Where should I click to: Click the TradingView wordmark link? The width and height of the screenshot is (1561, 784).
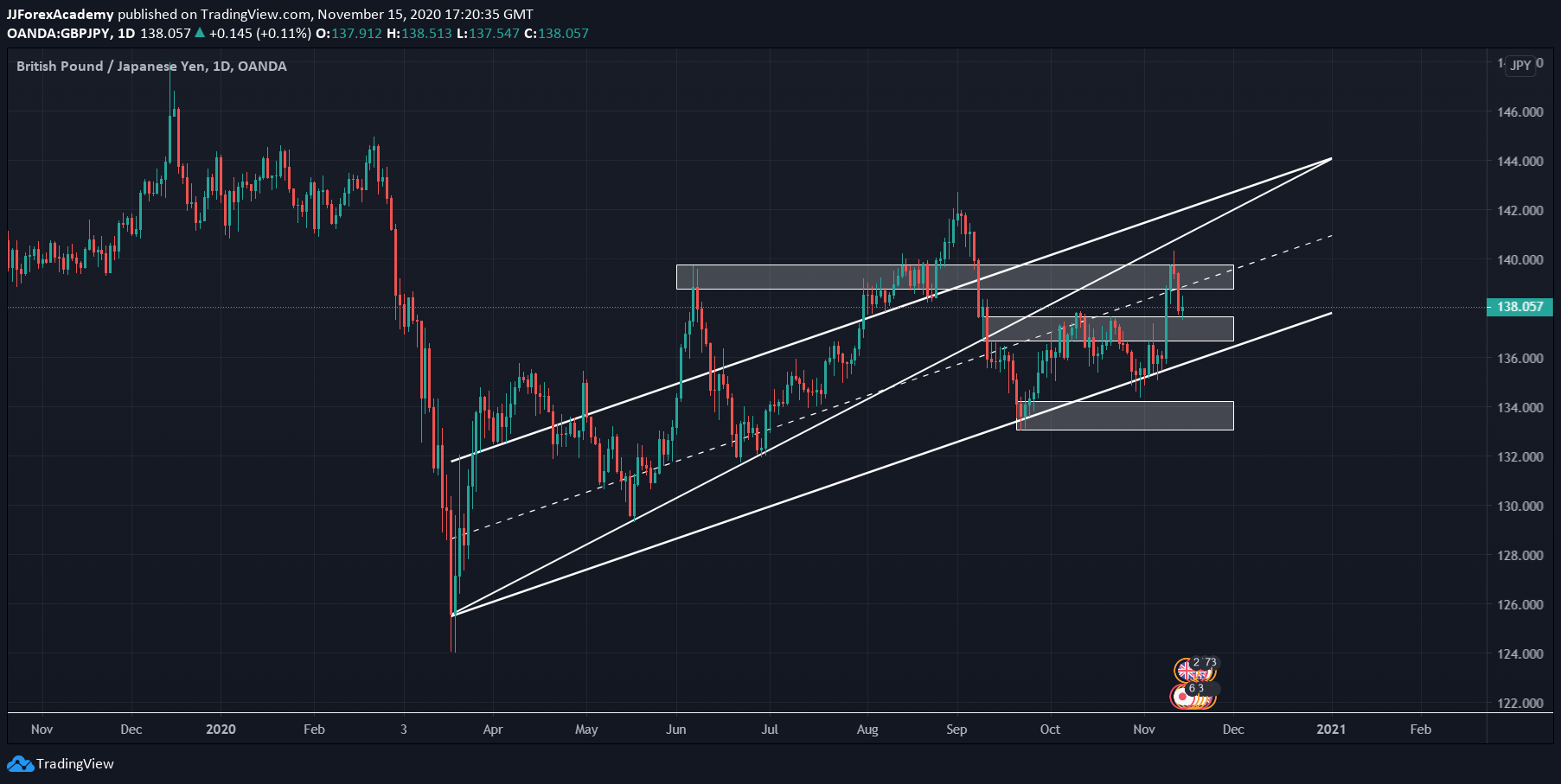(x=75, y=764)
